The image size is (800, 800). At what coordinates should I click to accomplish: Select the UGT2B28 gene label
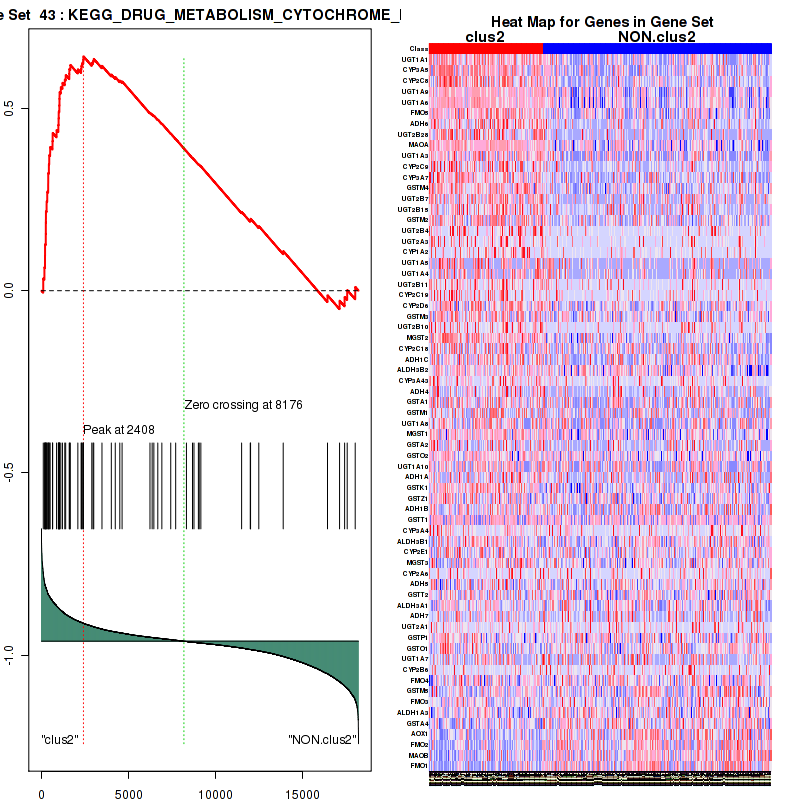point(414,134)
